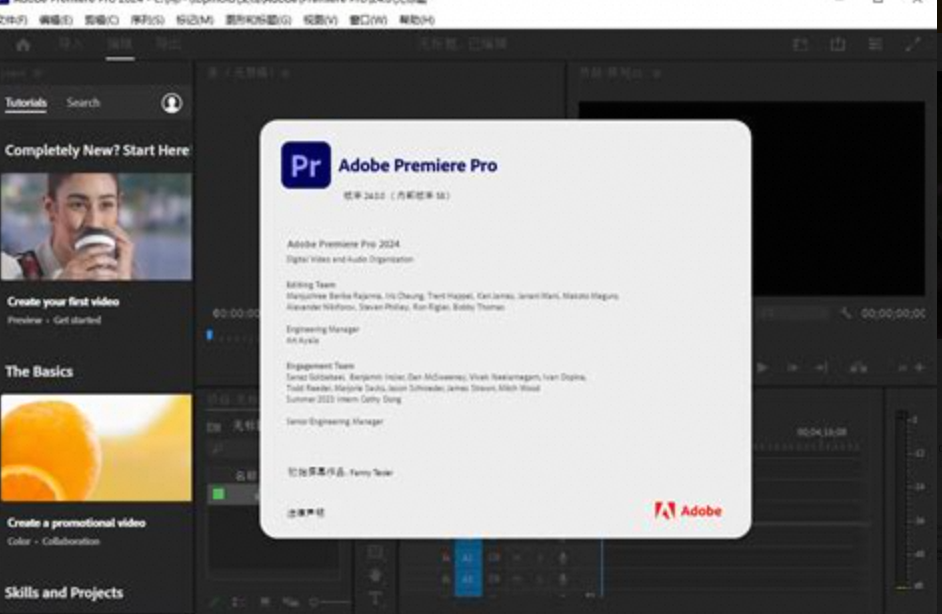The height and width of the screenshot is (614, 942).
Task: Open Program monitor settings wrench
Action: click(846, 313)
